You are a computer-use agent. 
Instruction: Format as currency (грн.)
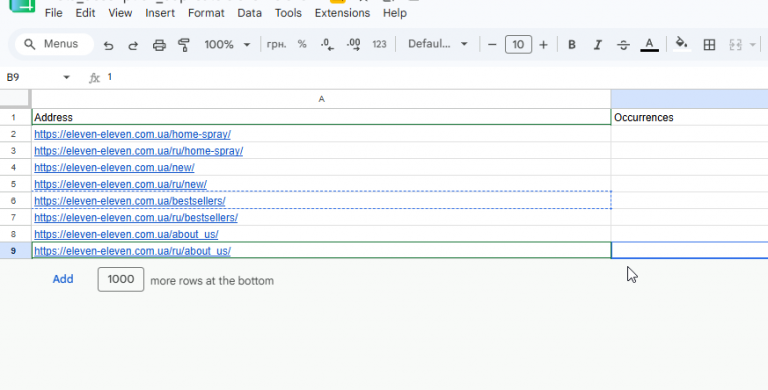pos(276,45)
